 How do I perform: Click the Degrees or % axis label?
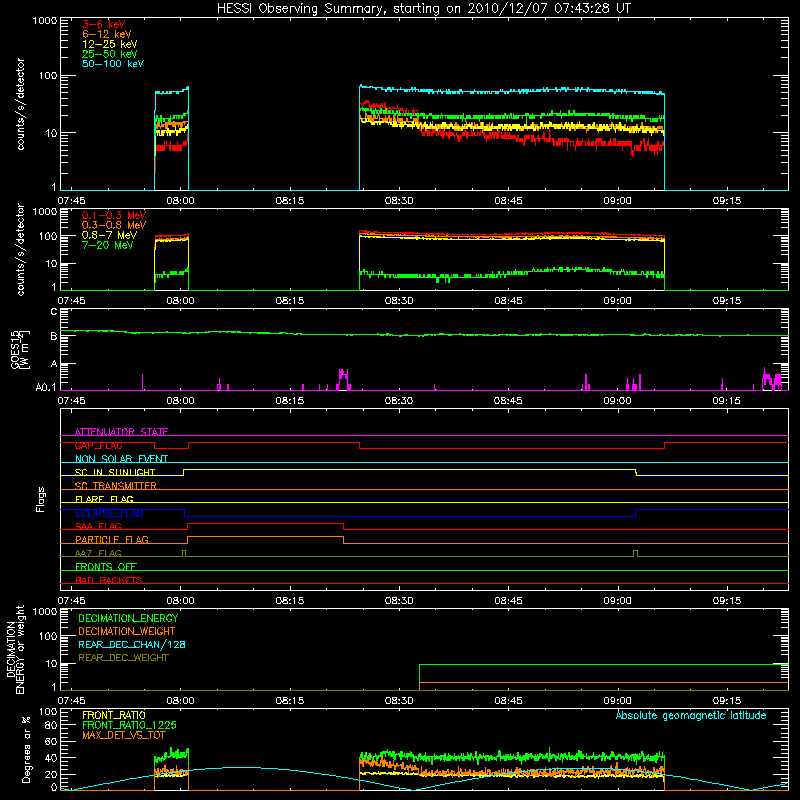(26, 749)
